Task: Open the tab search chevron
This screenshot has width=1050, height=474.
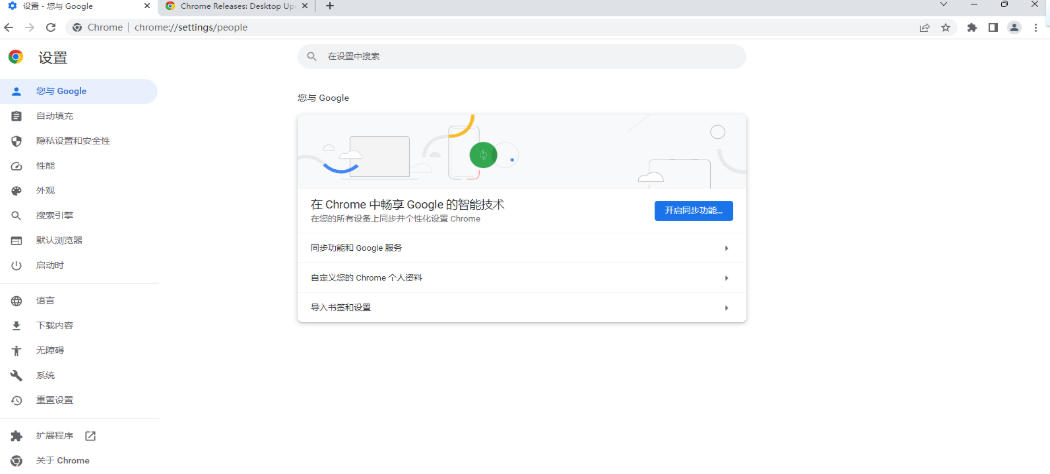Action: coord(944,5)
